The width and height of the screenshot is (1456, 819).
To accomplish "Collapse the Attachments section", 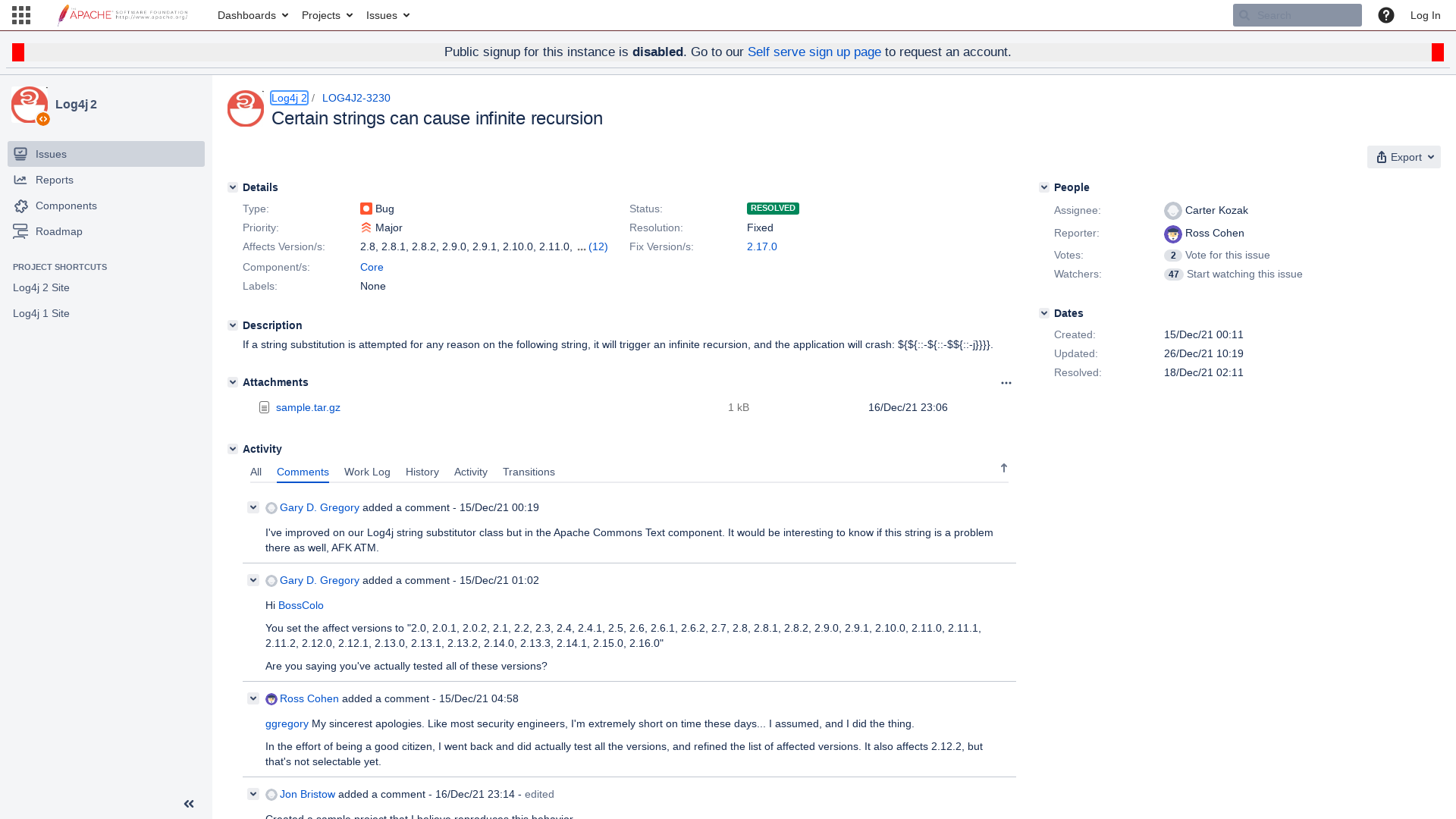I will coord(233,382).
